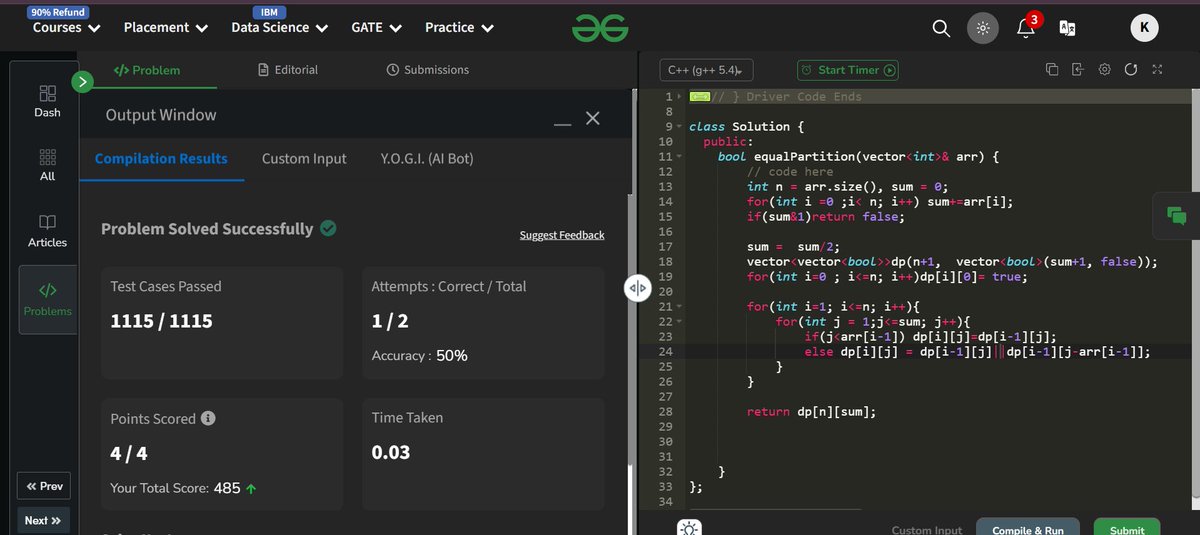
Task: Click the Points Scored info icon
Action: click(208, 419)
